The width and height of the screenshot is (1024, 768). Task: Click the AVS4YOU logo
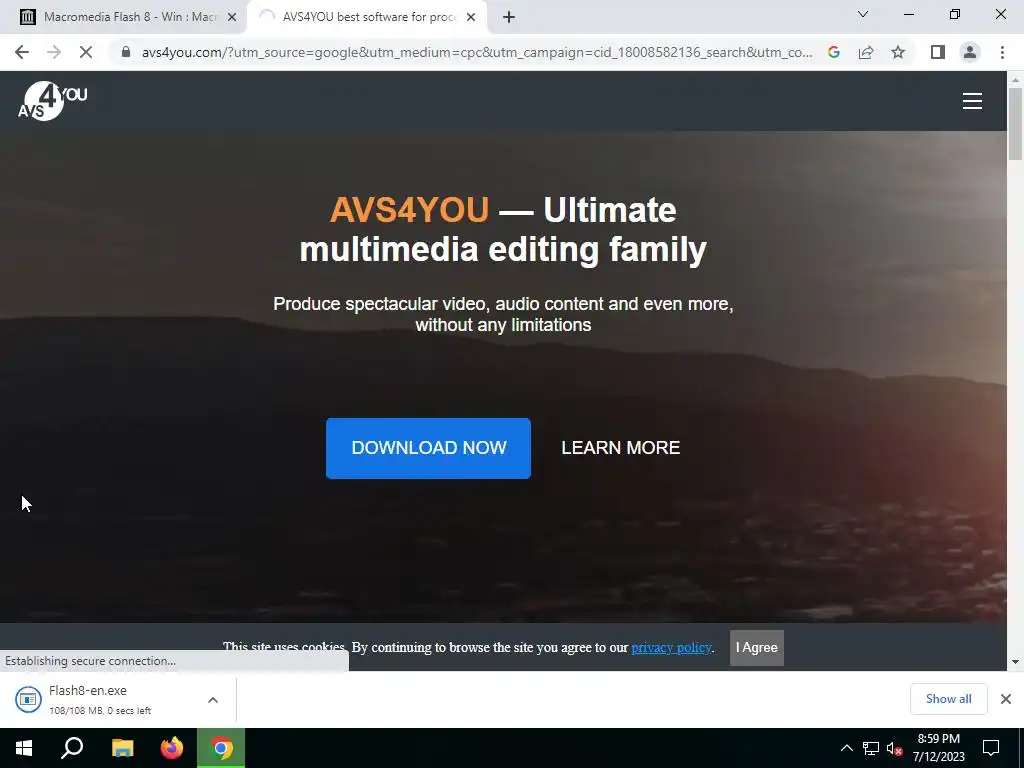coord(52,101)
